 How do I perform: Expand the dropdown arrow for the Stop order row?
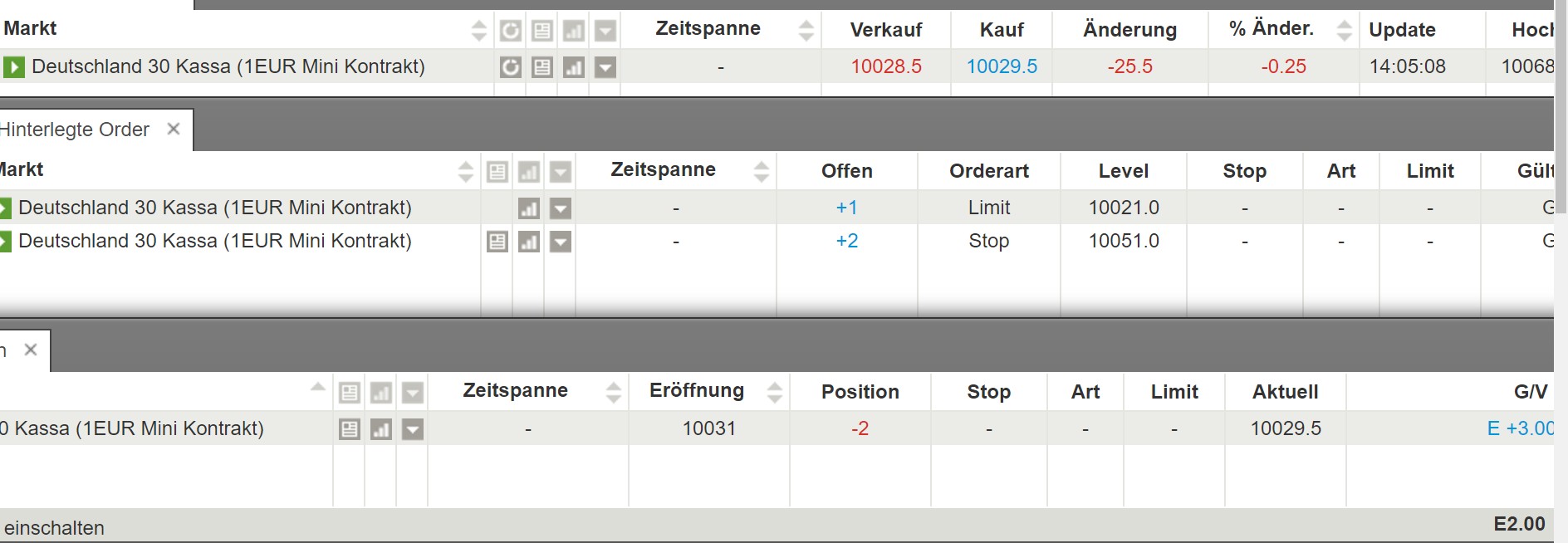click(561, 242)
